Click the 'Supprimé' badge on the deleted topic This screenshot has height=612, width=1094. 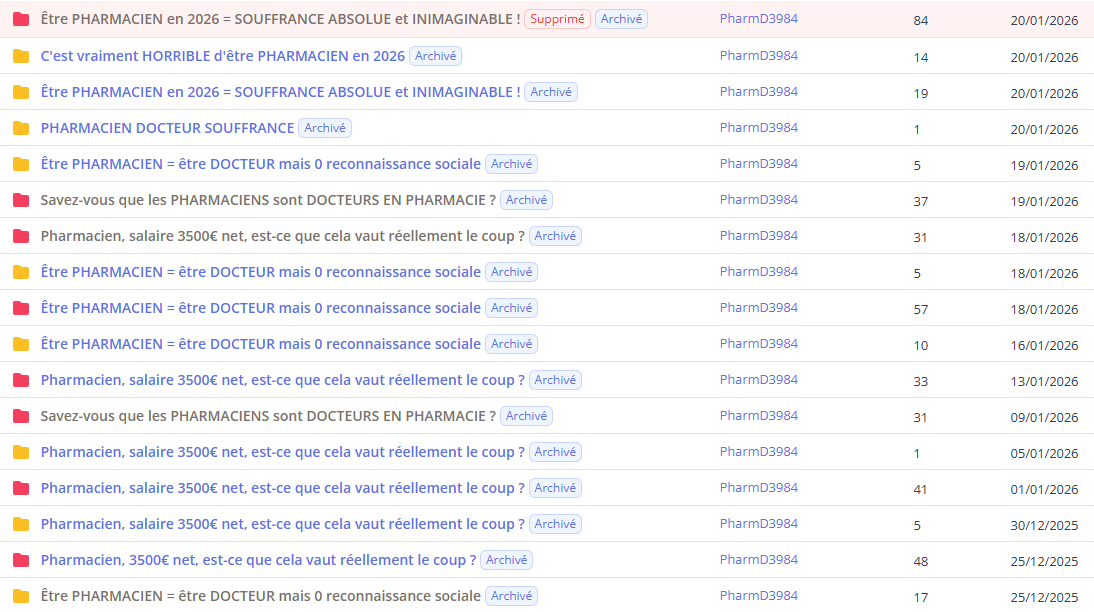point(557,19)
